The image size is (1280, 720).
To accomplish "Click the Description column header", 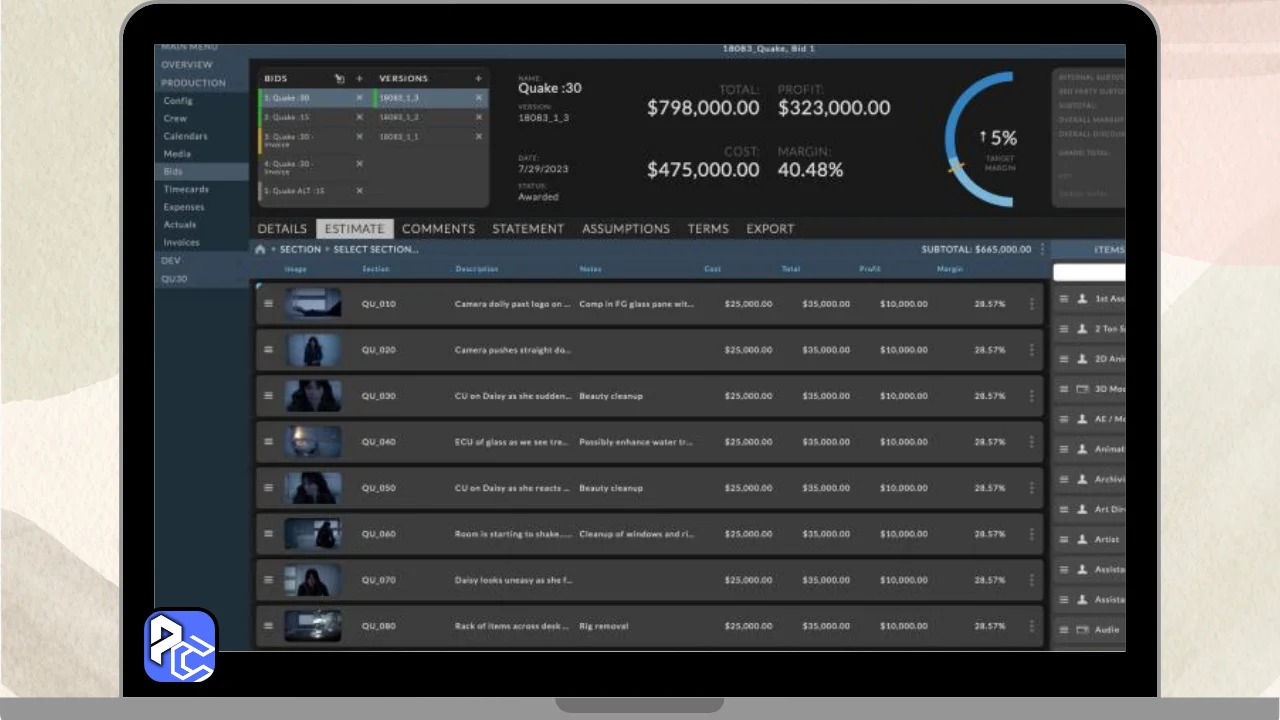I will (477, 269).
